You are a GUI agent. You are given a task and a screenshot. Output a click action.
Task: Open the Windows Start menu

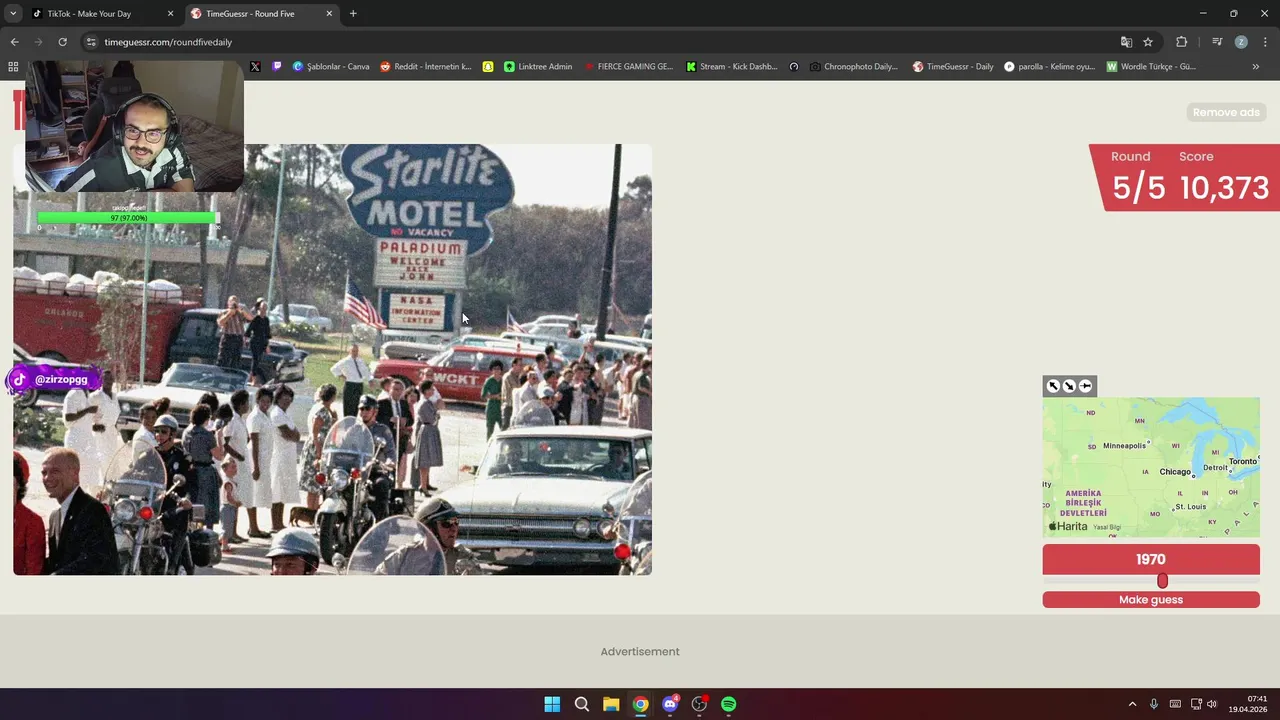[552, 704]
